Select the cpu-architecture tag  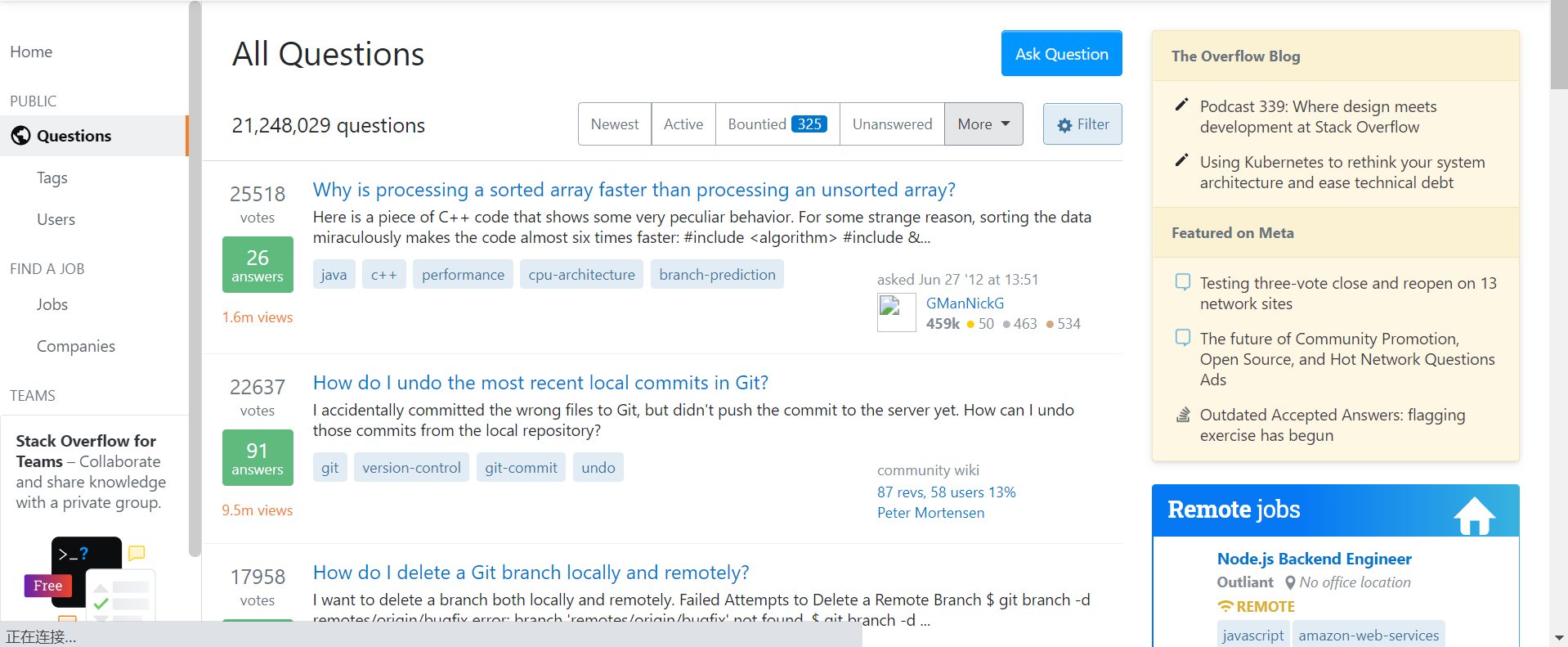point(581,275)
